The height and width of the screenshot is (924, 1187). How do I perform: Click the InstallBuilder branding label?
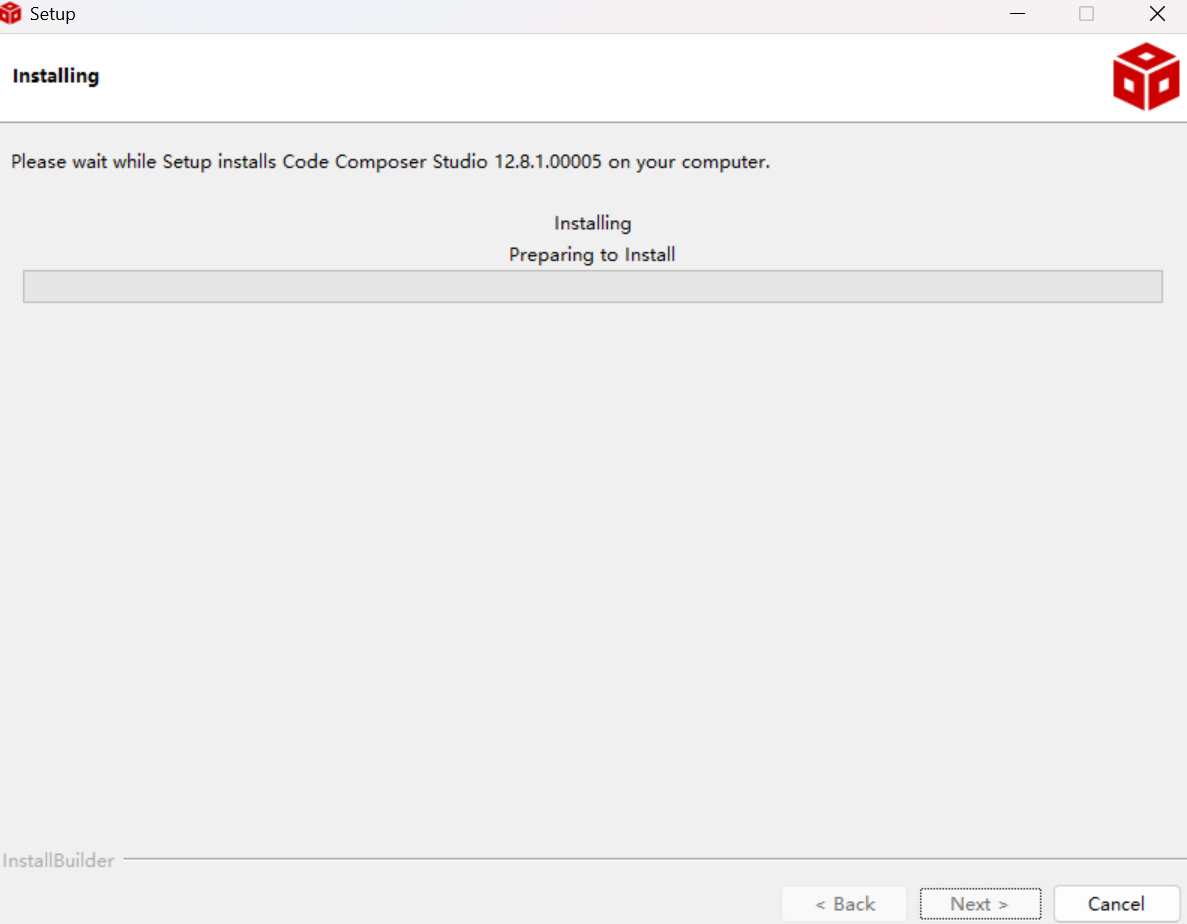pyautogui.click(x=60, y=860)
